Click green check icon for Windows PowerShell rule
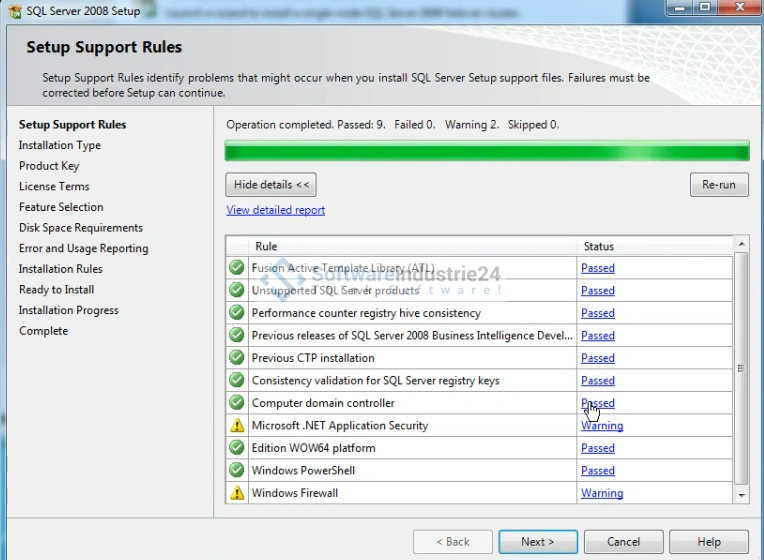 (x=237, y=470)
